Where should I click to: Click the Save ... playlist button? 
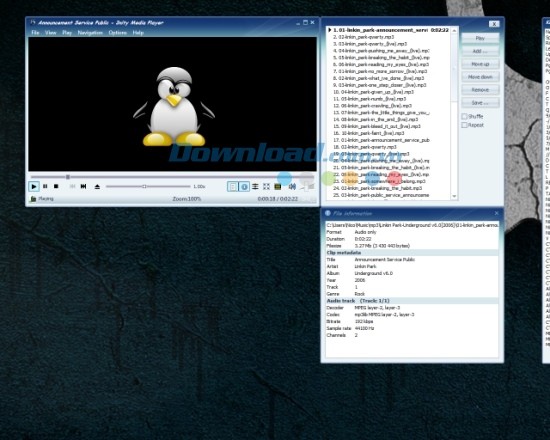click(x=480, y=103)
